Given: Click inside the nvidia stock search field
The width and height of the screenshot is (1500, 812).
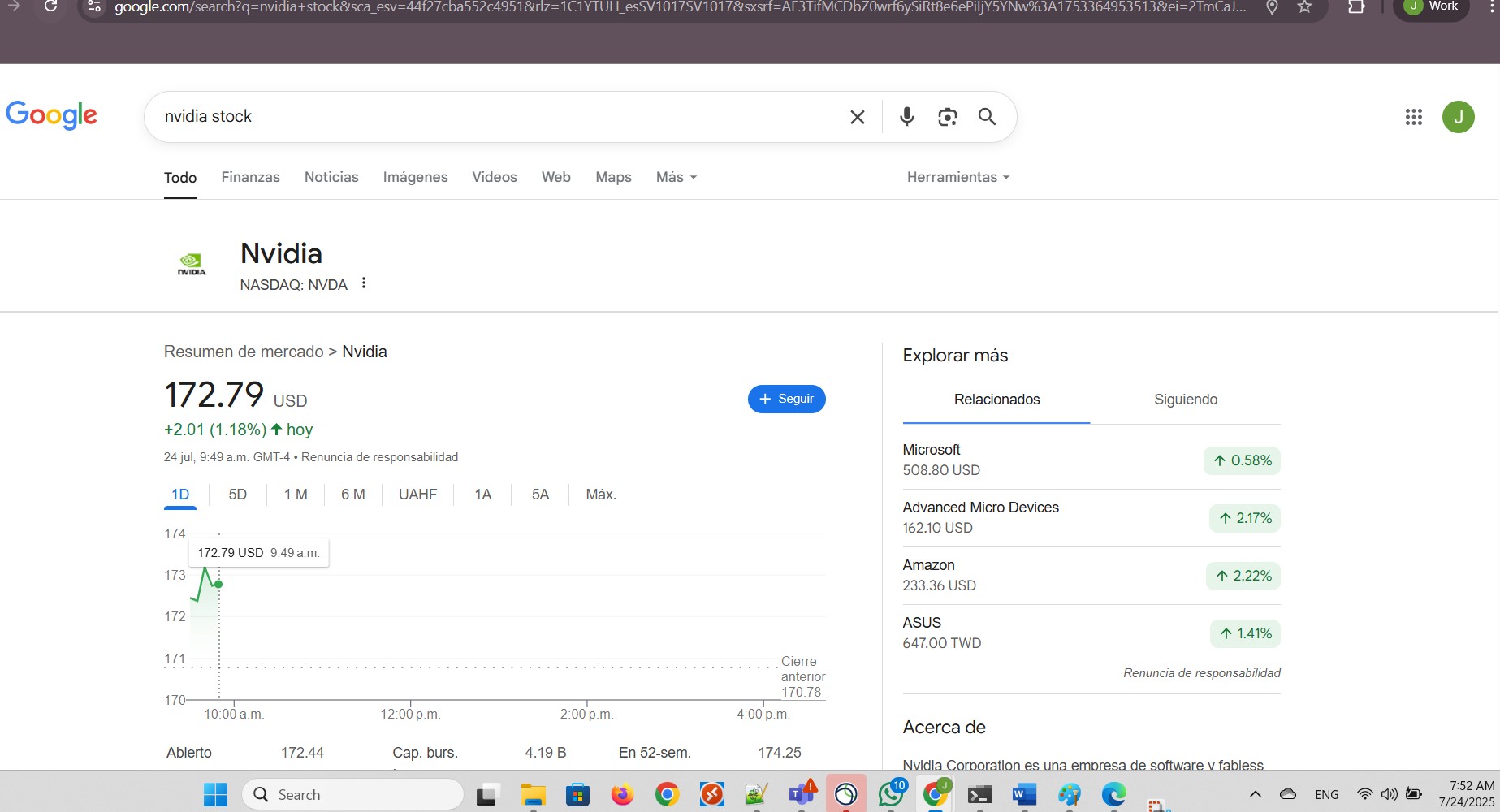Looking at the screenshot, I should click(x=495, y=116).
